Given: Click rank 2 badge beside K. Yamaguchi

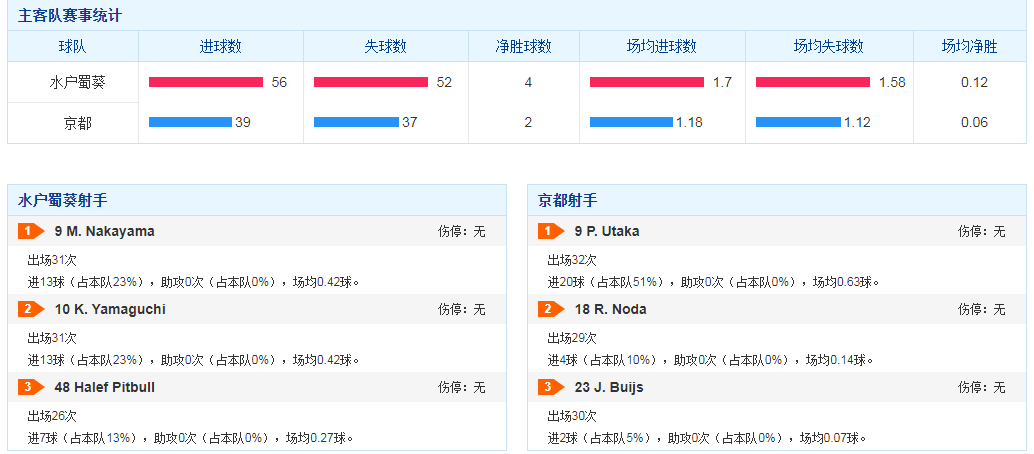Looking at the screenshot, I should (31, 310).
